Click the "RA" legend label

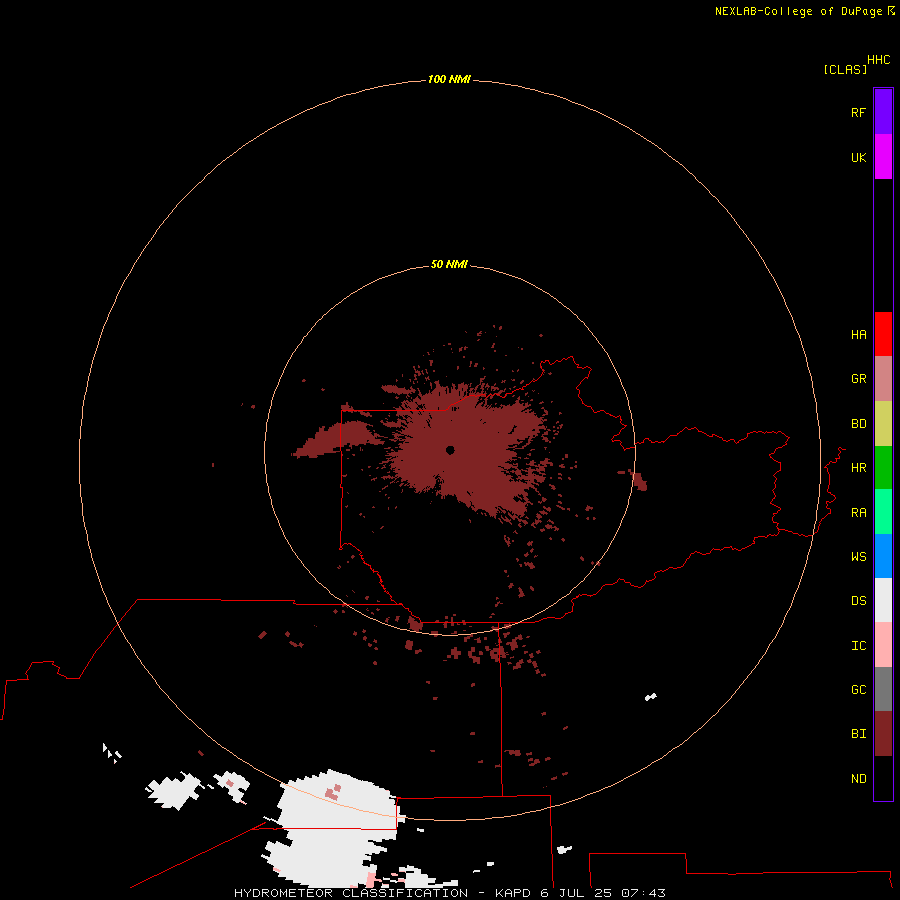[858, 513]
